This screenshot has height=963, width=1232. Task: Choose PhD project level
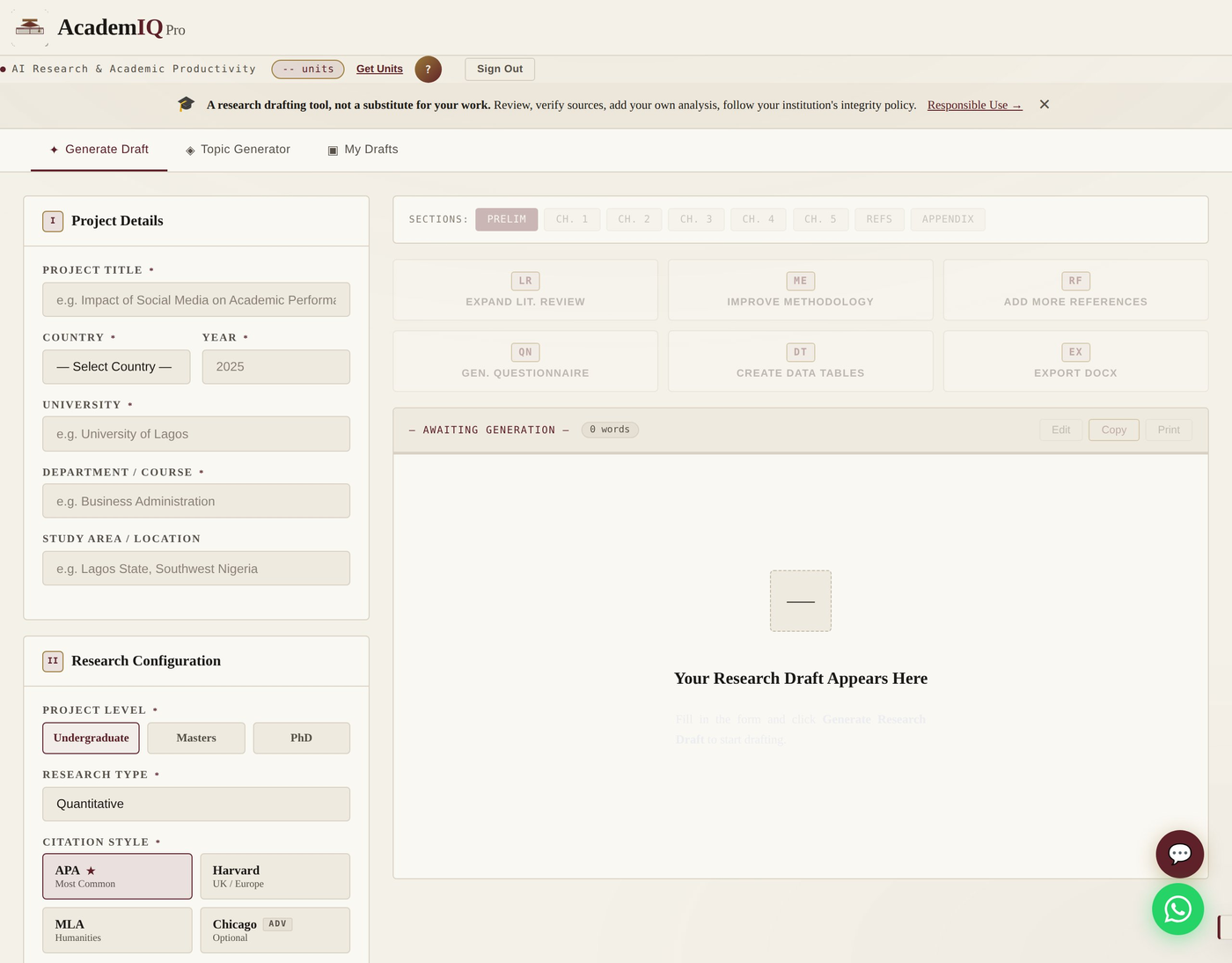301,738
